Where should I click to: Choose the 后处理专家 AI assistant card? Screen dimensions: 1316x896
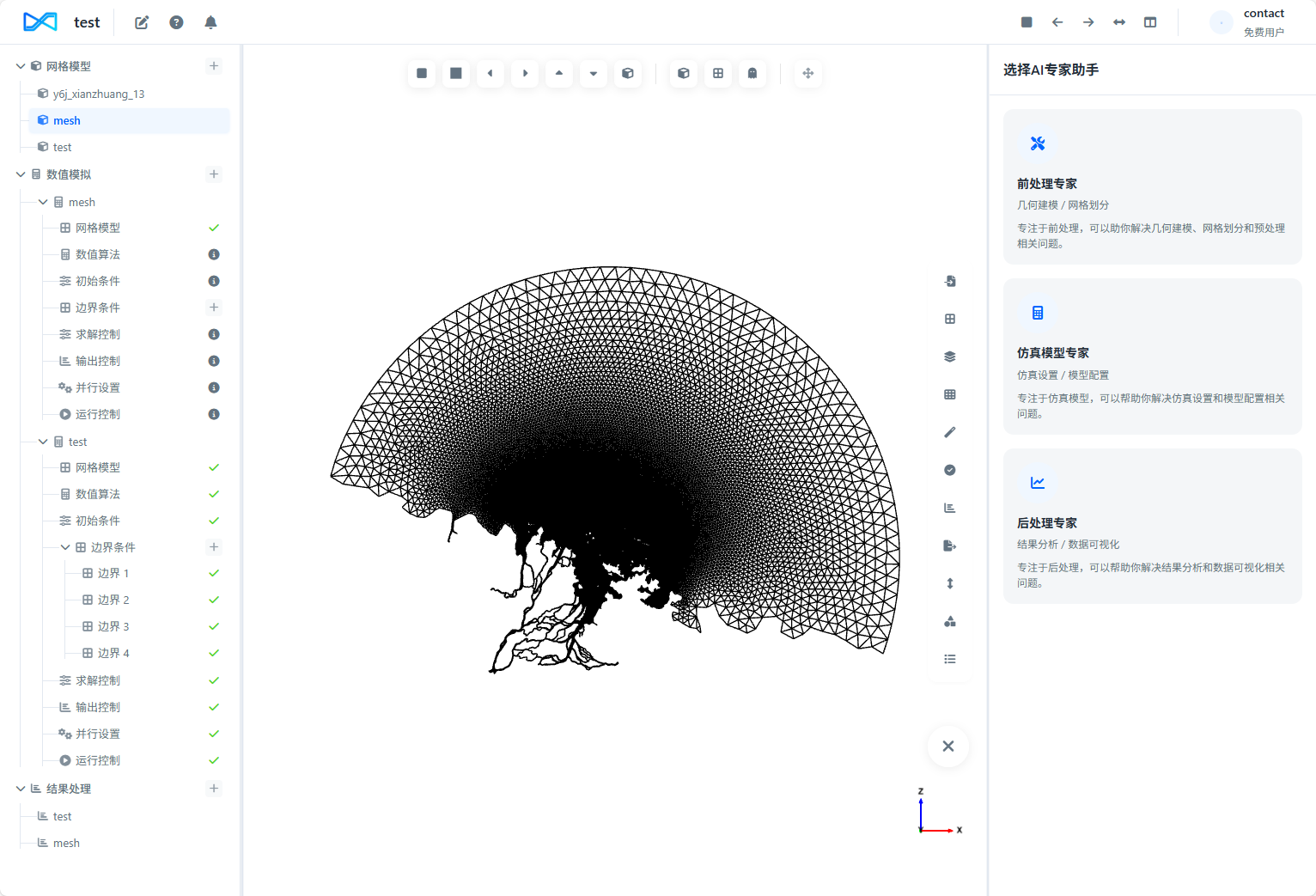[x=1151, y=526]
